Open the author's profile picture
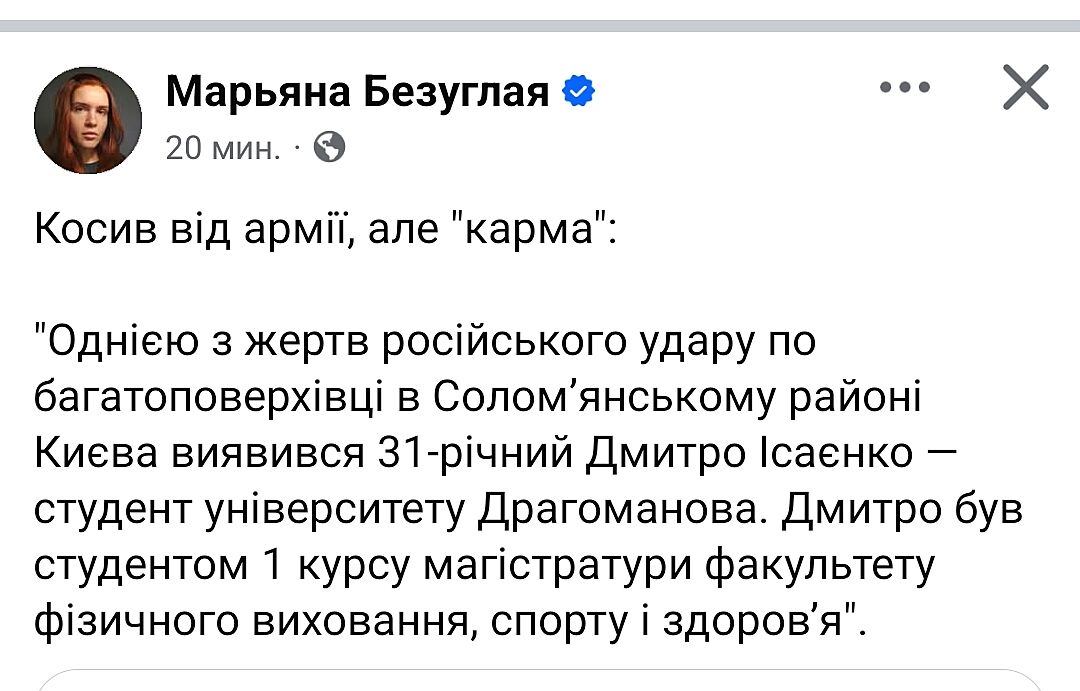 87,120
